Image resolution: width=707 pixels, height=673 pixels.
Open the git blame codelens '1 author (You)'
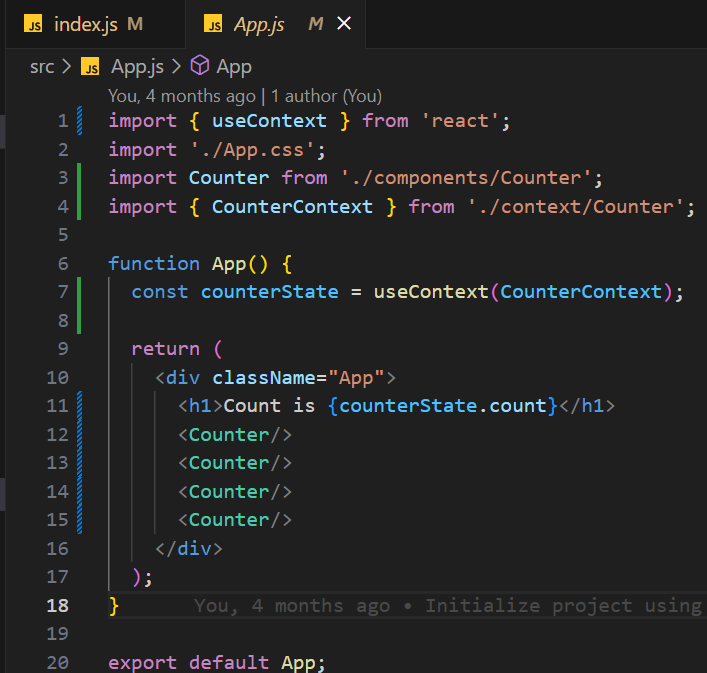(x=326, y=96)
